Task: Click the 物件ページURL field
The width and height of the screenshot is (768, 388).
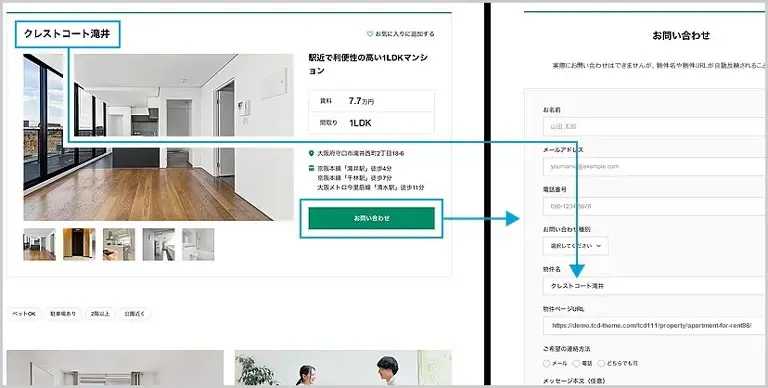Action: 655,325
